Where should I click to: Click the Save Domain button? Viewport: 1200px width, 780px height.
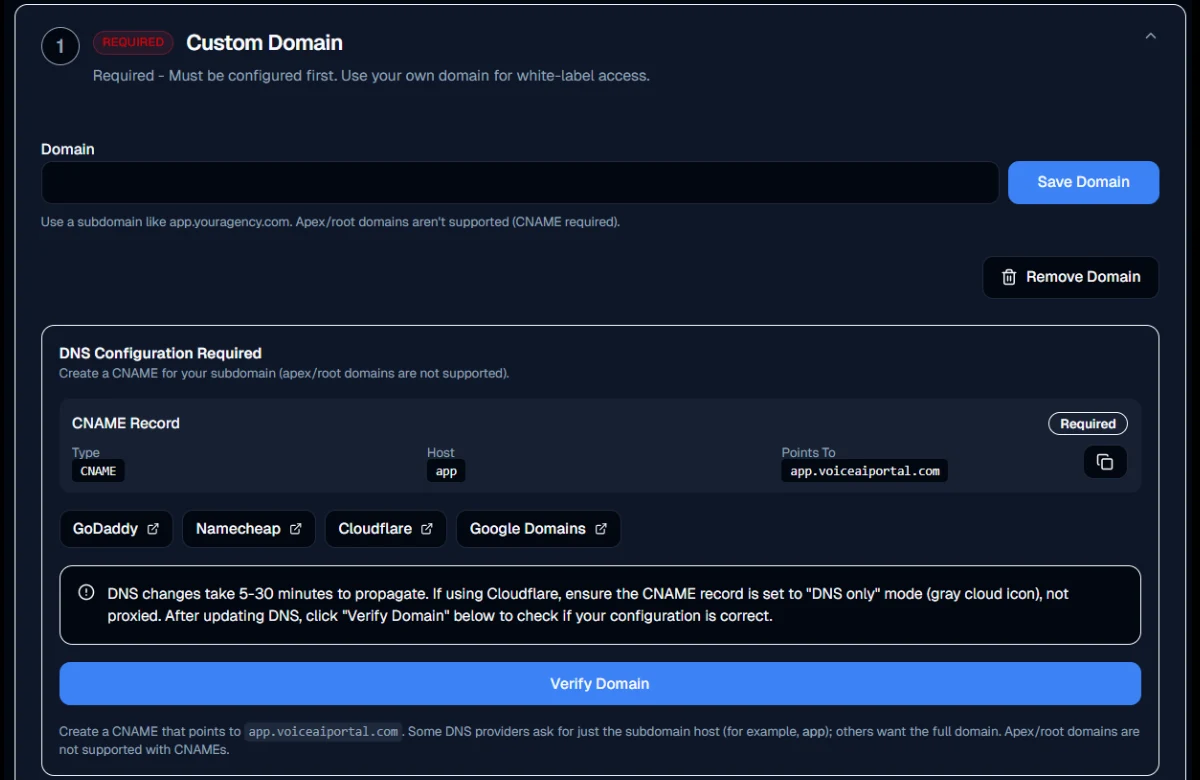(1083, 182)
